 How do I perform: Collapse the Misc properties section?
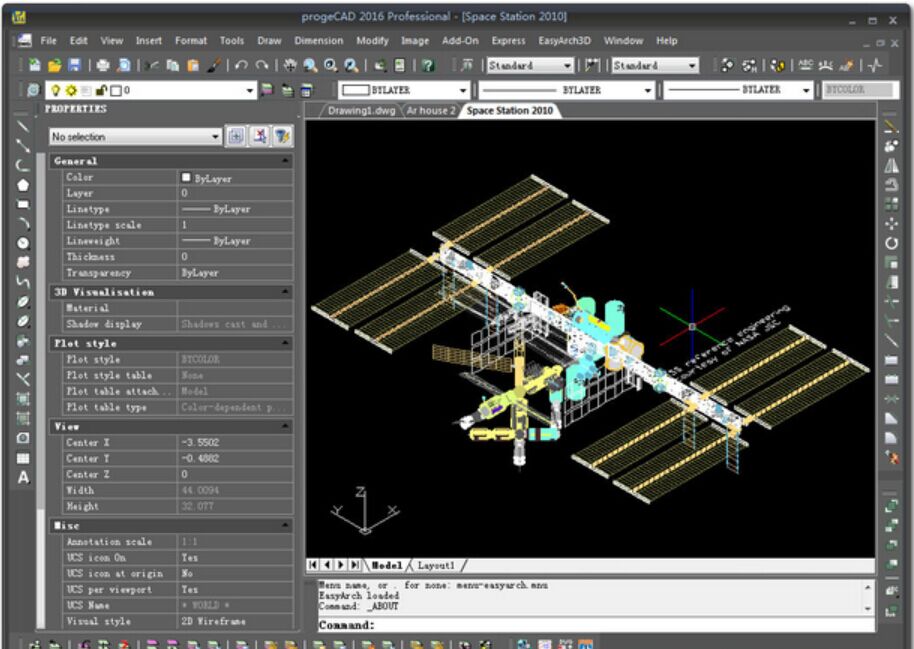pos(286,525)
